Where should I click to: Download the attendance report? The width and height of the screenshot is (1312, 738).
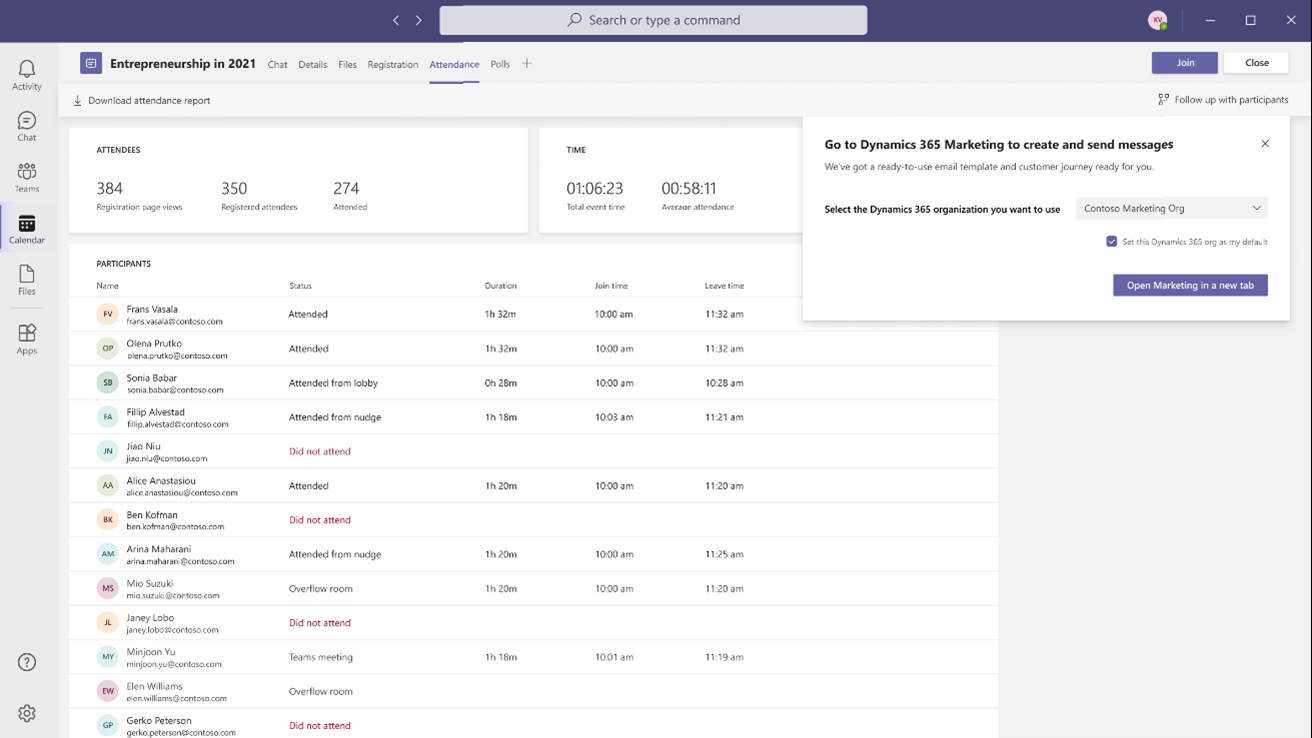click(143, 100)
